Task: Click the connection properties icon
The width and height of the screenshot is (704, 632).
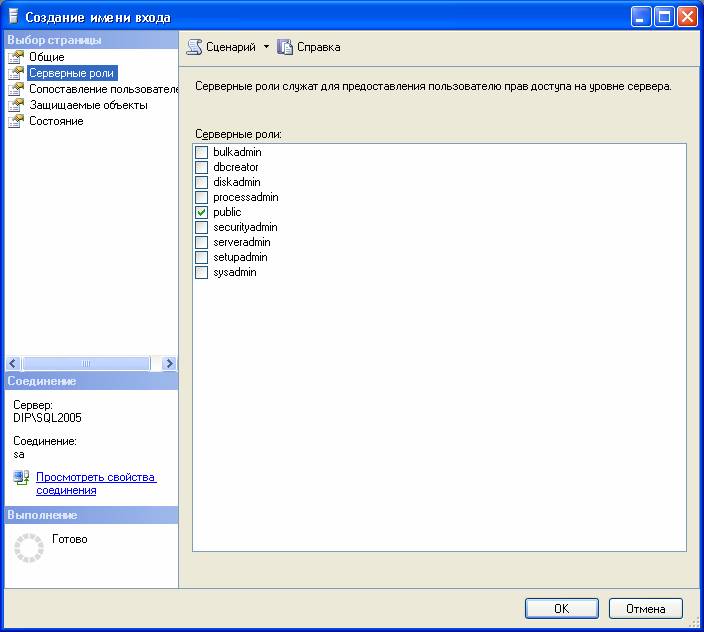Action: pyautogui.click(x=21, y=478)
